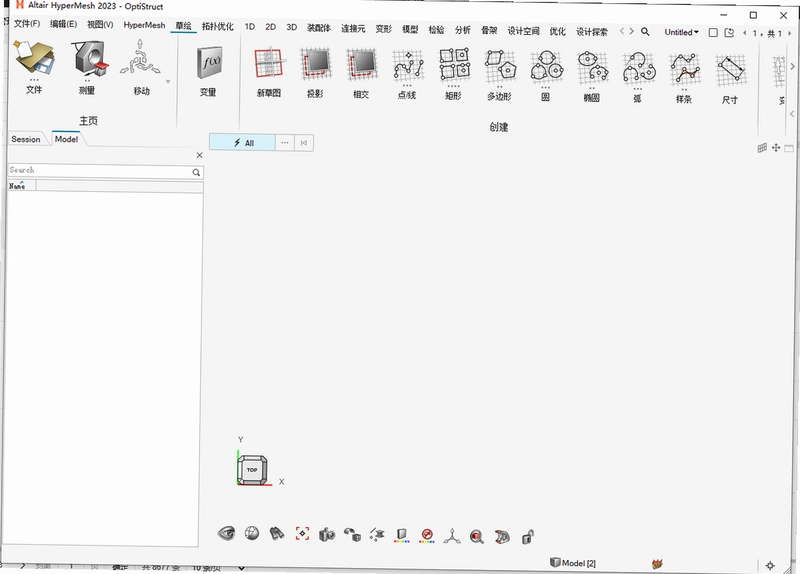Click the rotate cube icon in bottom toolbar
The width and height of the screenshot is (800, 574).
coord(352,534)
